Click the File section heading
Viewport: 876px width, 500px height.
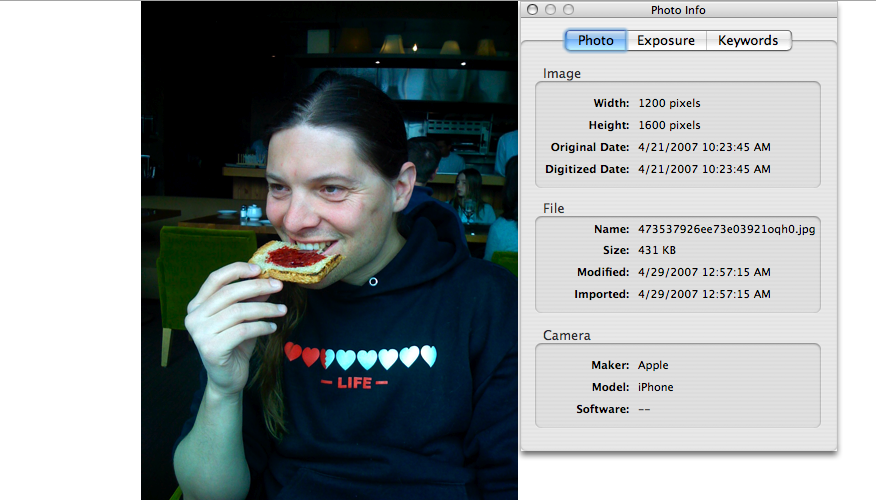click(x=554, y=208)
